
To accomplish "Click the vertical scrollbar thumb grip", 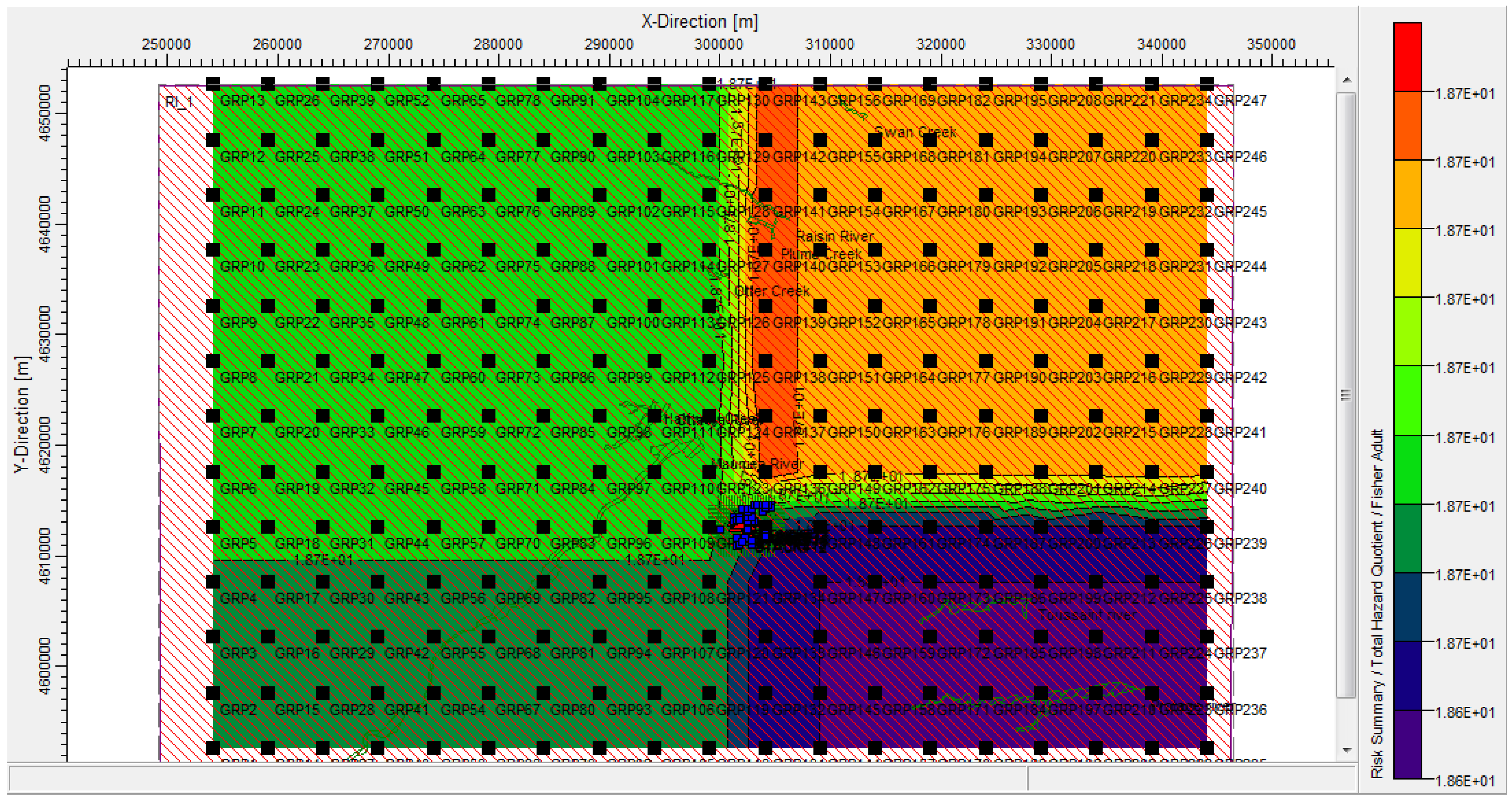I will tap(1346, 395).
